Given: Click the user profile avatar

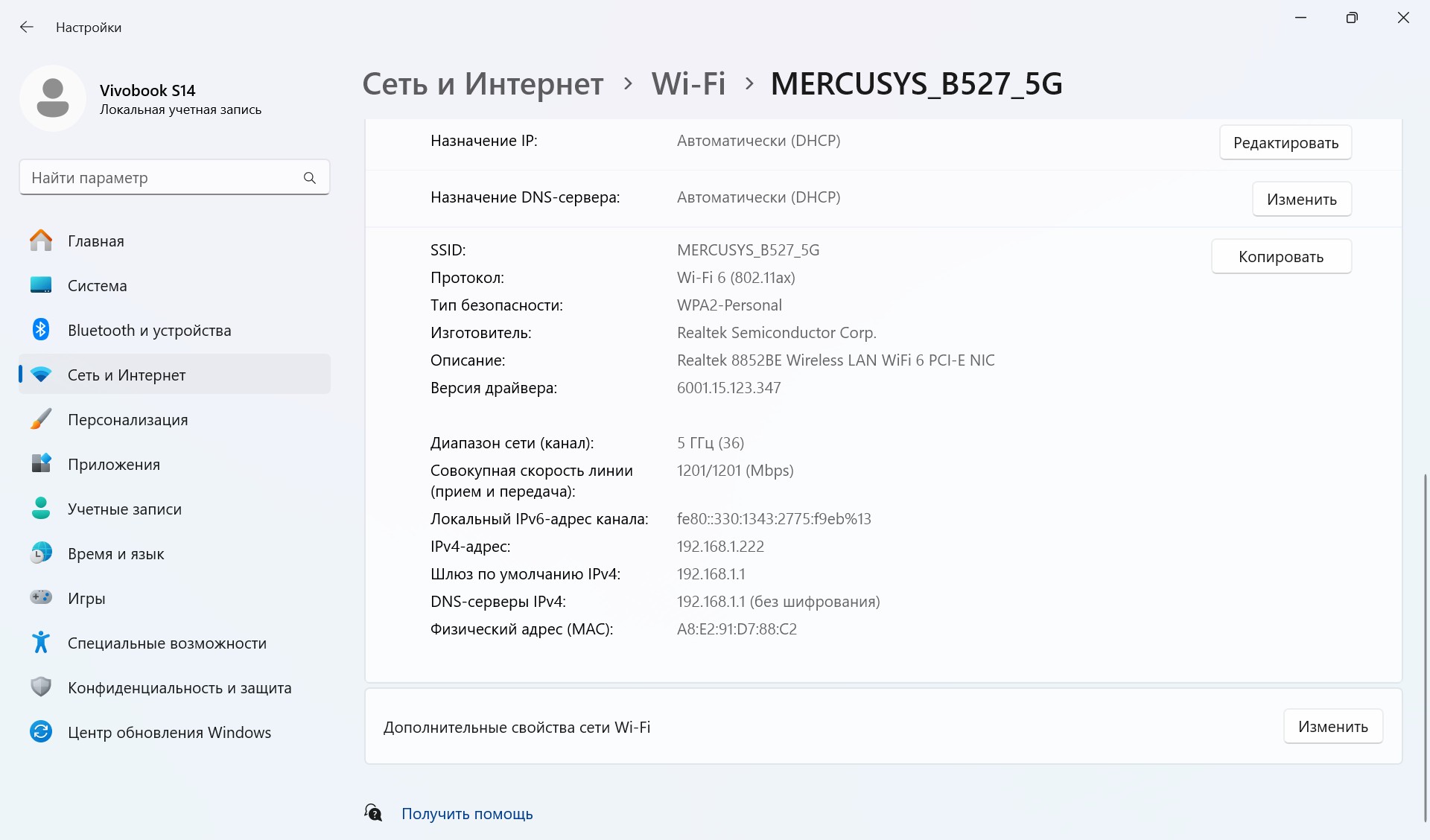Looking at the screenshot, I should 53,98.
